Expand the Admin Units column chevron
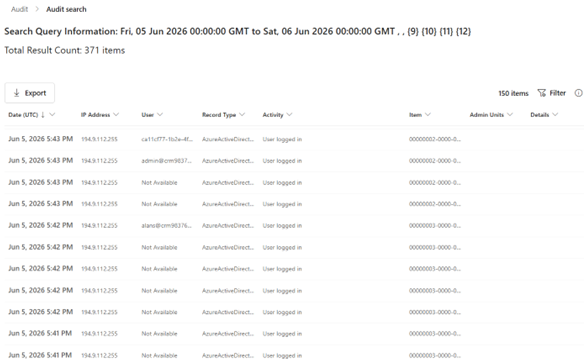 point(510,115)
